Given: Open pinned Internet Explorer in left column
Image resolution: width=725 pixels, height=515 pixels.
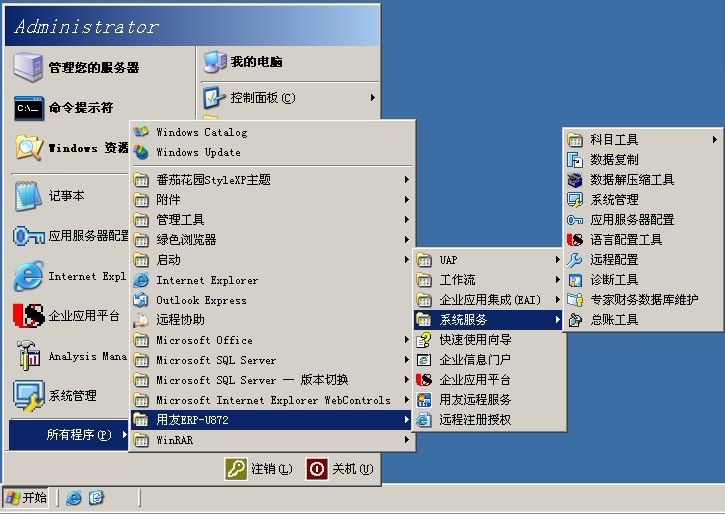Looking at the screenshot, I should (x=69, y=276).
